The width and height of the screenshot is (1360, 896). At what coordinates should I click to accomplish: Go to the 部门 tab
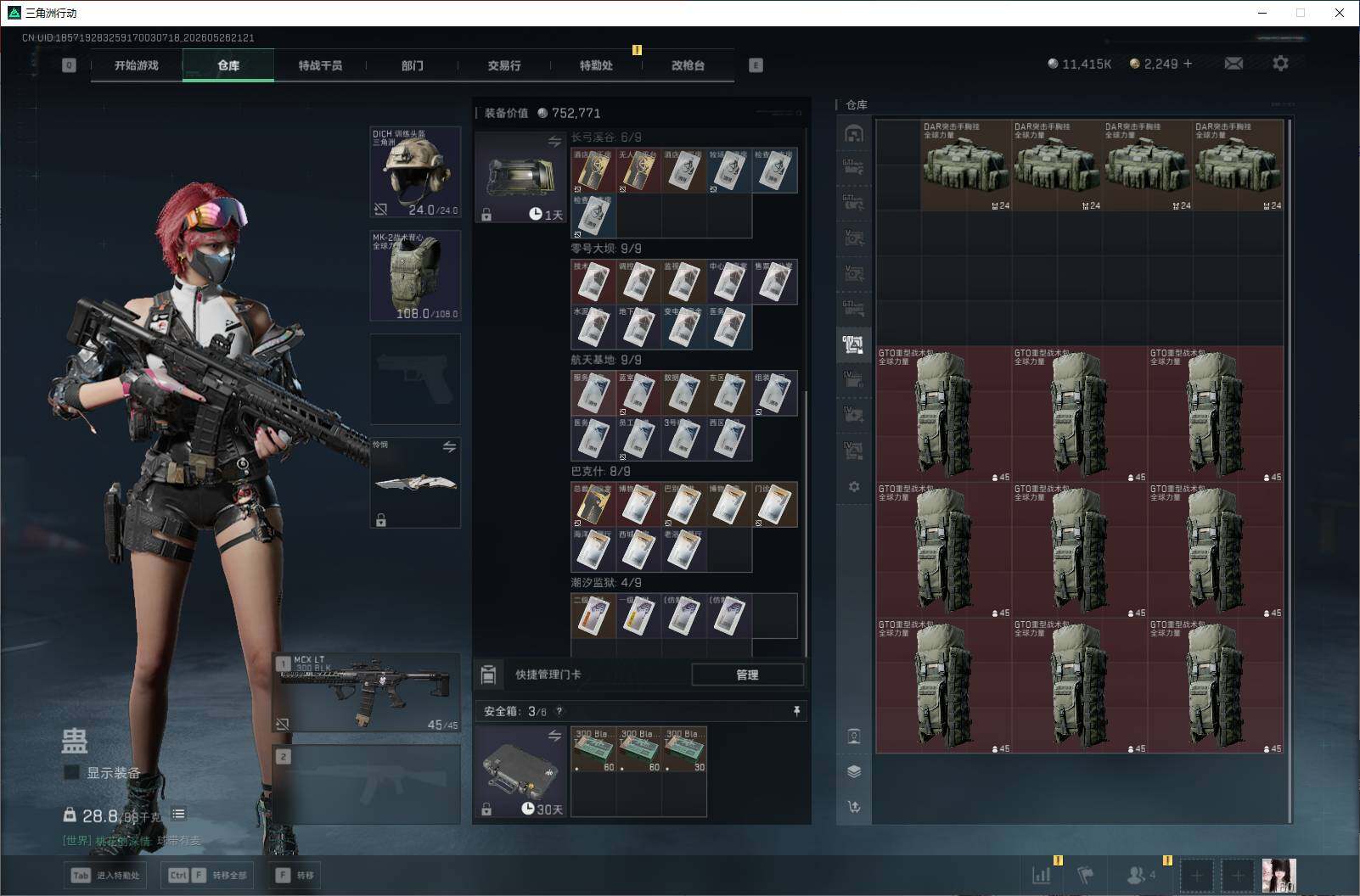412,65
